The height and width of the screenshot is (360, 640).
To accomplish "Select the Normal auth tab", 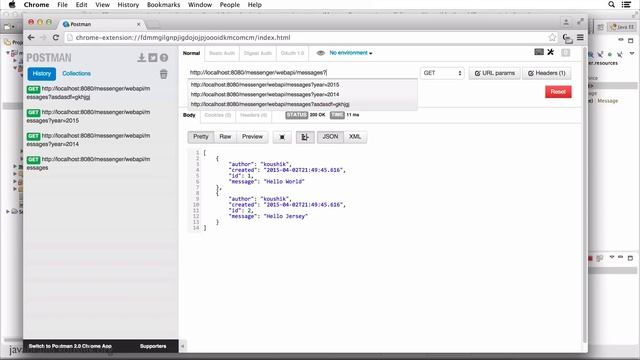I will [x=191, y=53].
